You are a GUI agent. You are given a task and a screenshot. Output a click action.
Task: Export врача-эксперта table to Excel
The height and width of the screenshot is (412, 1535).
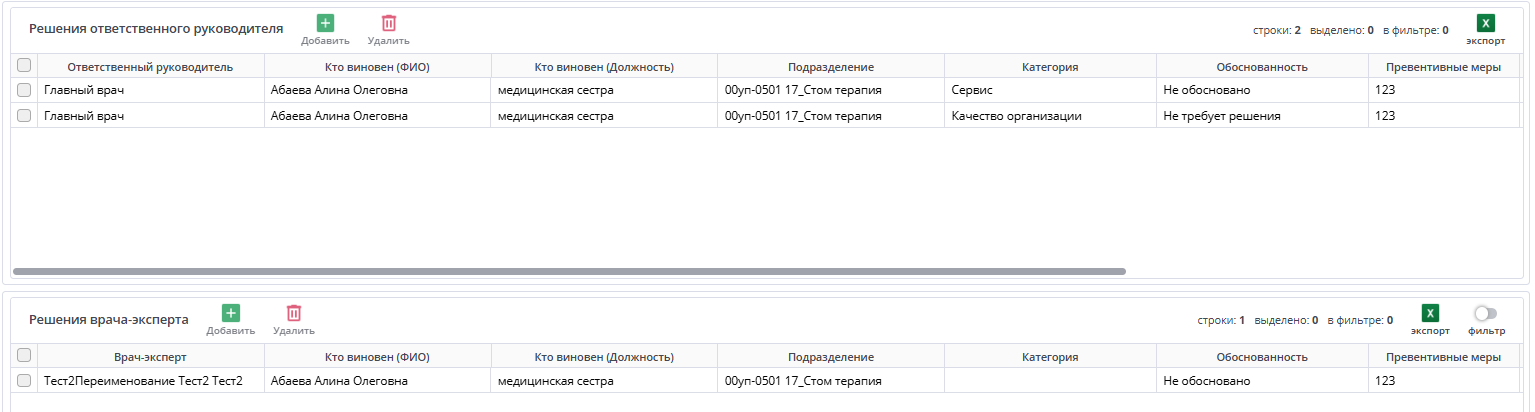1430,313
